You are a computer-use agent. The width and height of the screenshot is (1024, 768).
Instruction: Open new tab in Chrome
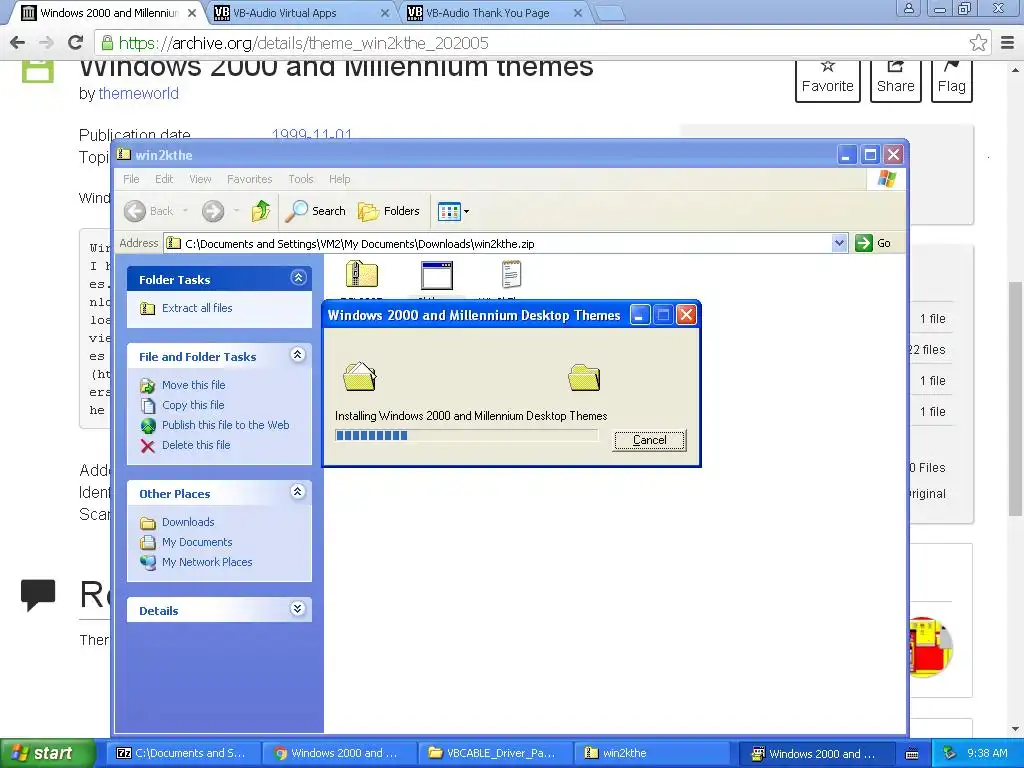(609, 13)
